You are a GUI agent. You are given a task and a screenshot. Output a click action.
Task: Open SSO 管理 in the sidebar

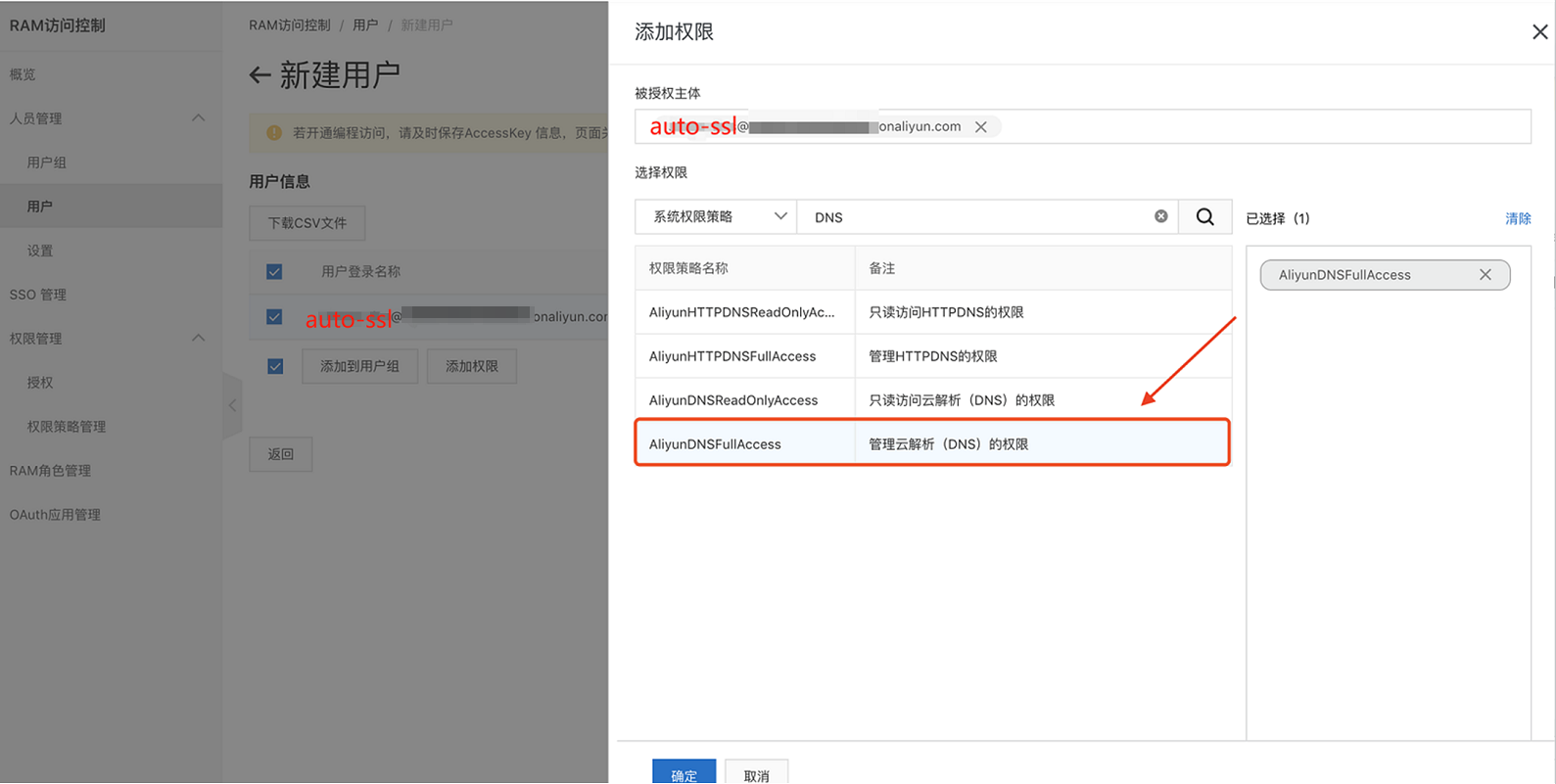click(38, 295)
